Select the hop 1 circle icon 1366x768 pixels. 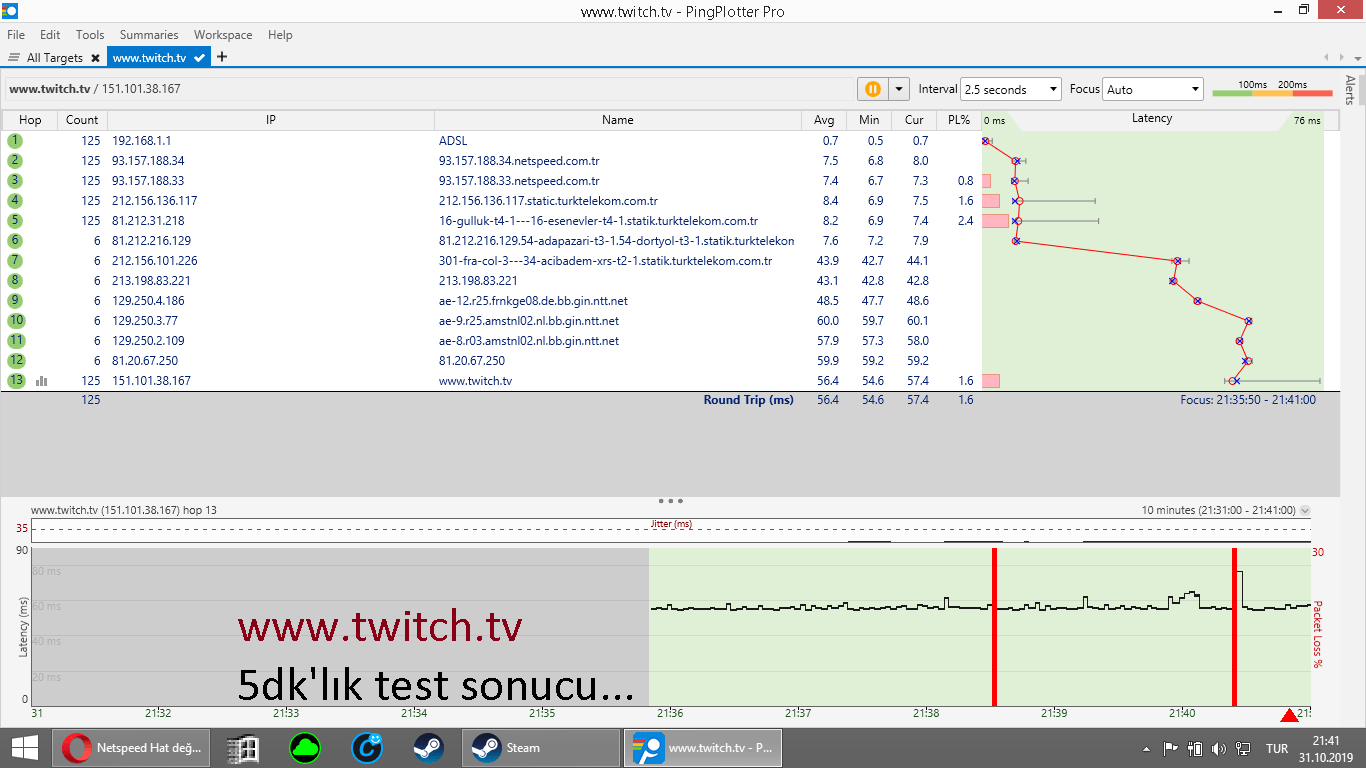15,141
